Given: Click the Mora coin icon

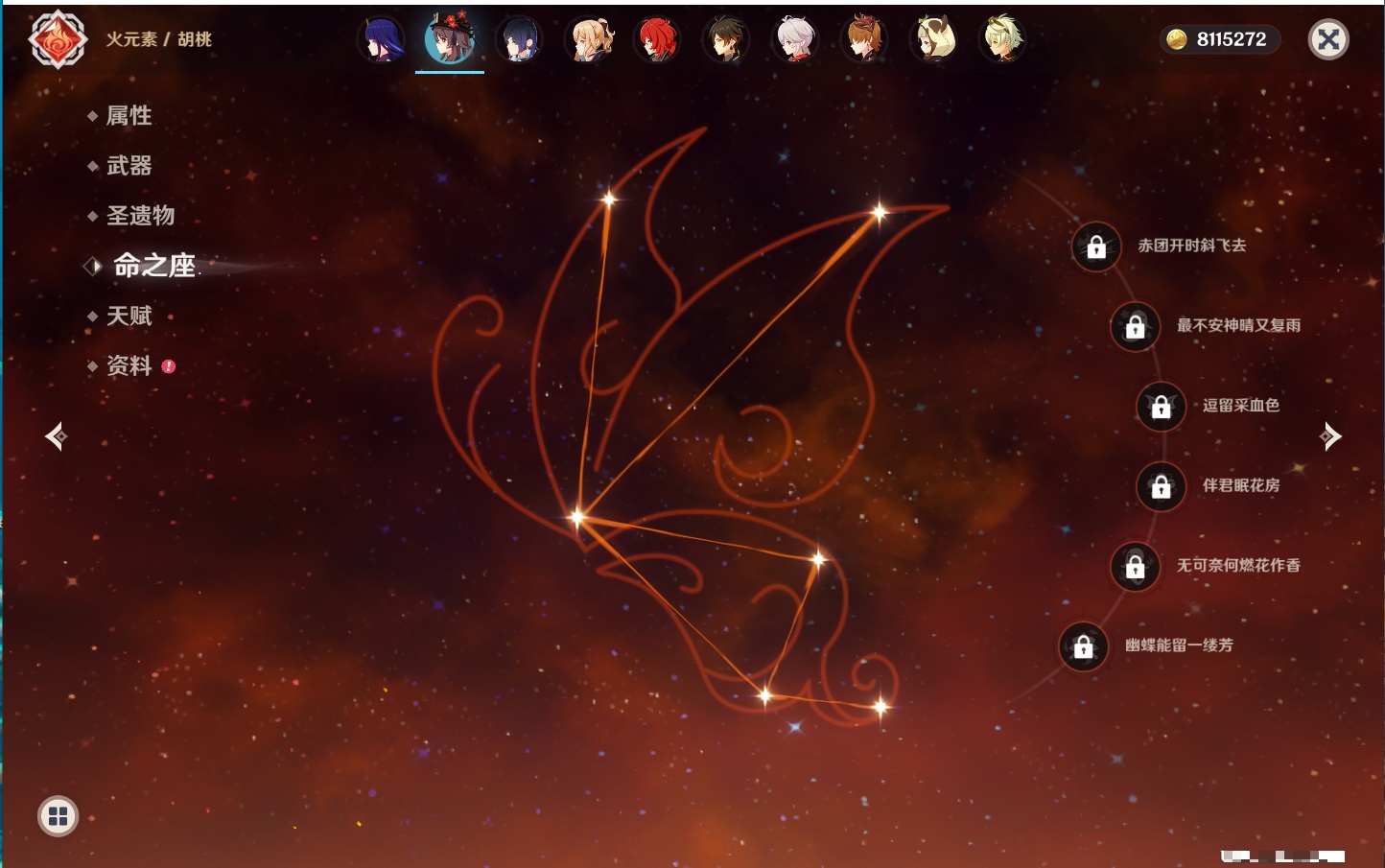Looking at the screenshot, I should click(1177, 39).
